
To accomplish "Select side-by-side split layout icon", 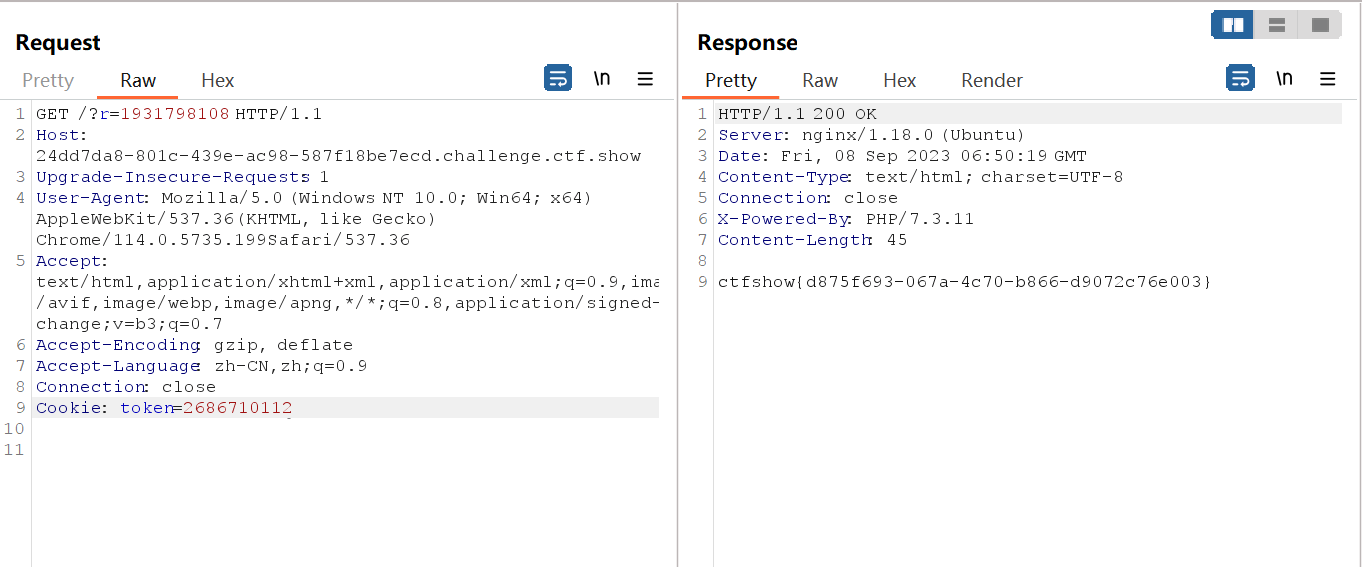I will 1233,25.
